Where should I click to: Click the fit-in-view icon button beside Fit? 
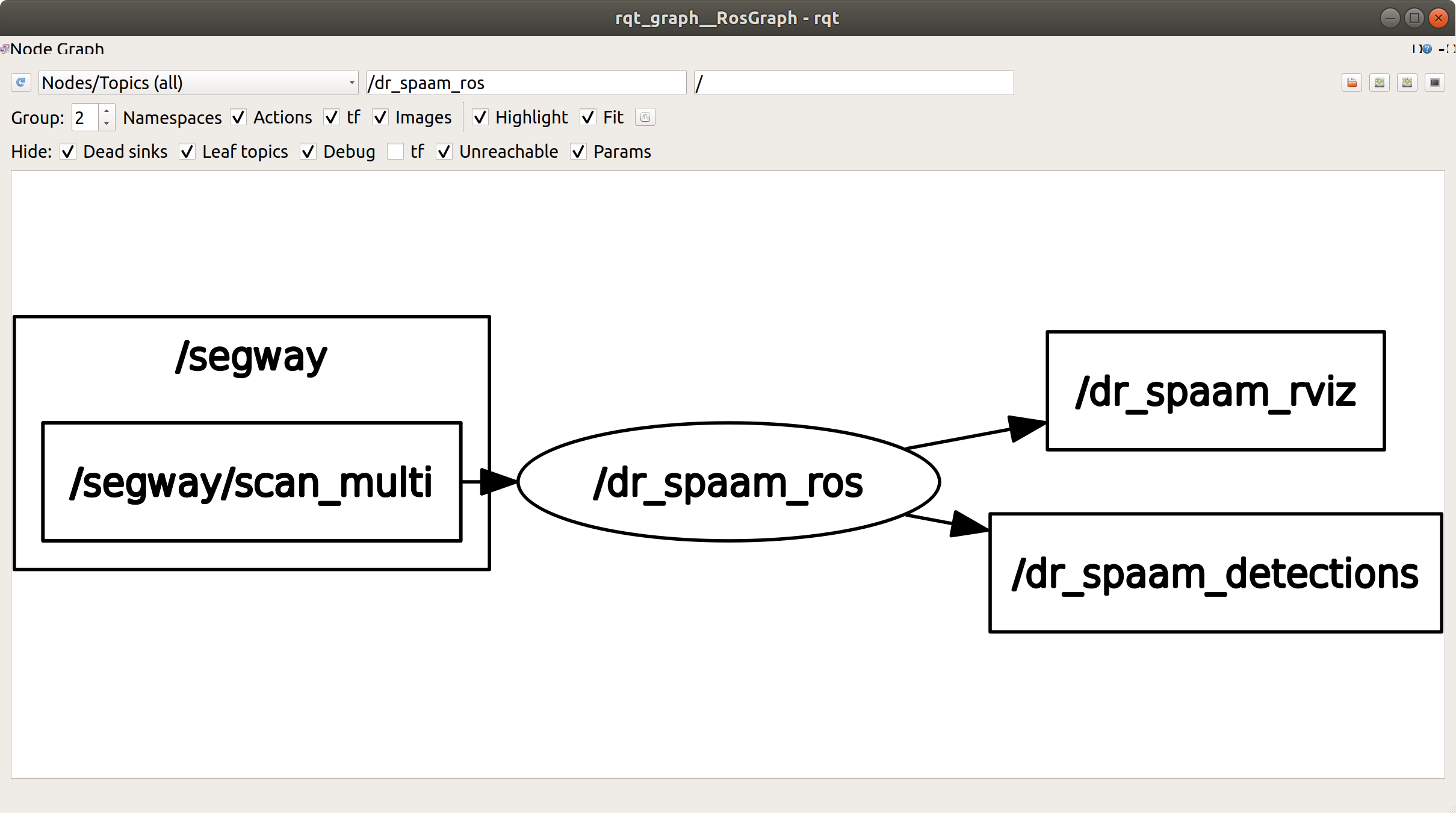coord(645,117)
